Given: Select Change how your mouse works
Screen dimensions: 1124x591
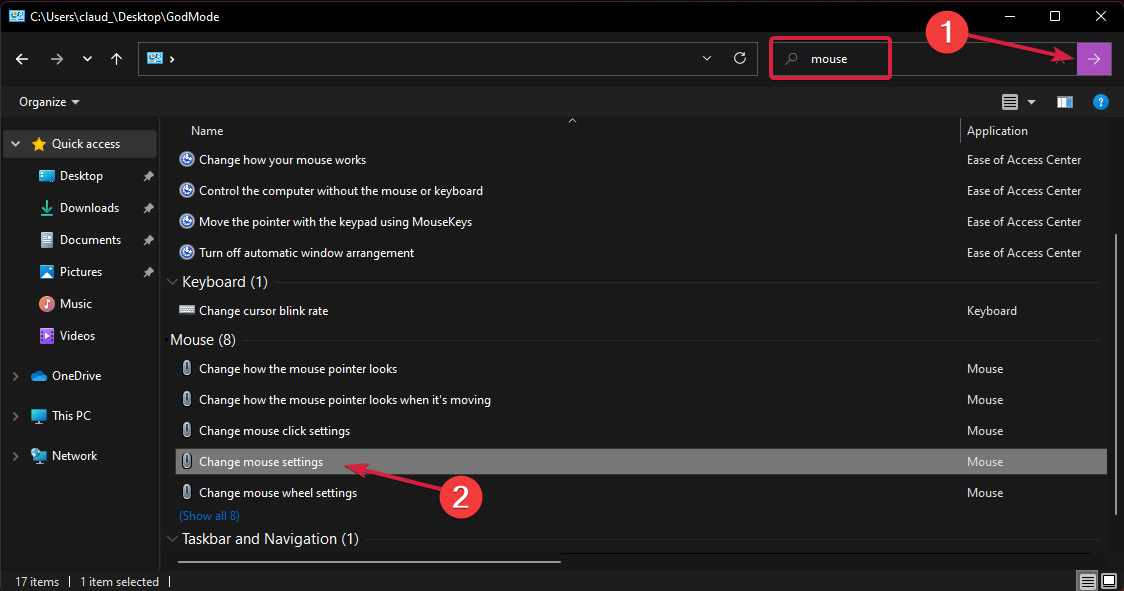Looking at the screenshot, I should coord(282,160).
